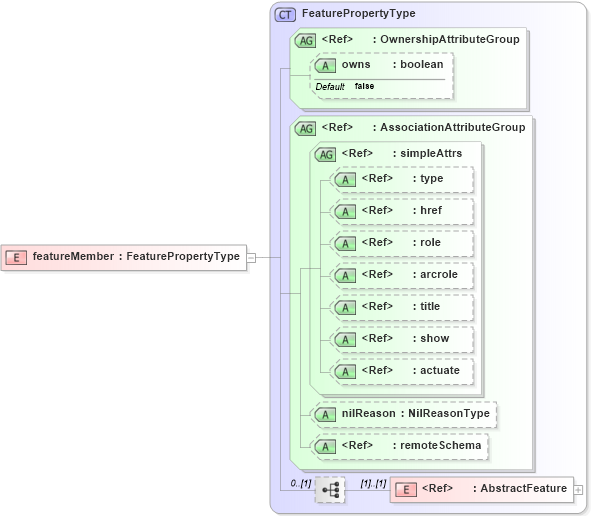Expand the AbstractFeature element node

578,490
